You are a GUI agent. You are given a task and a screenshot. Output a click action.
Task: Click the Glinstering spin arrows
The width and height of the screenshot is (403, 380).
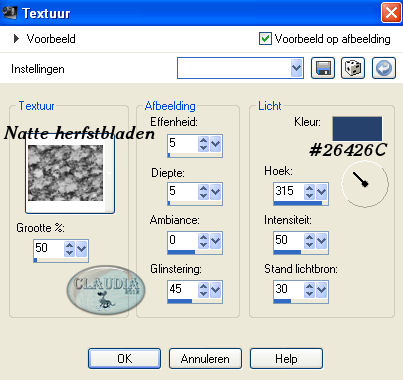coord(203,290)
